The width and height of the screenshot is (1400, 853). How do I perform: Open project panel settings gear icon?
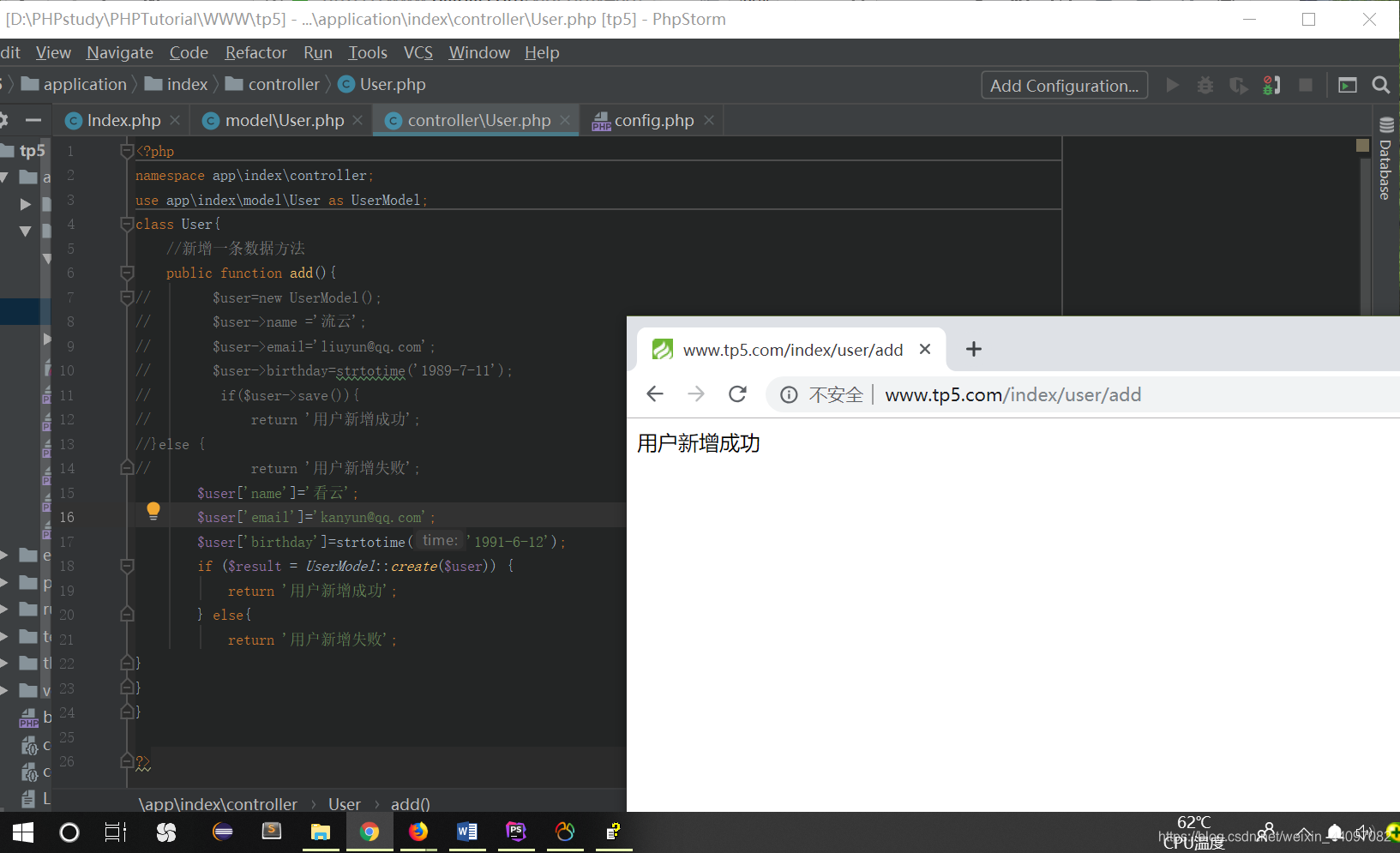click(x=3, y=120)
